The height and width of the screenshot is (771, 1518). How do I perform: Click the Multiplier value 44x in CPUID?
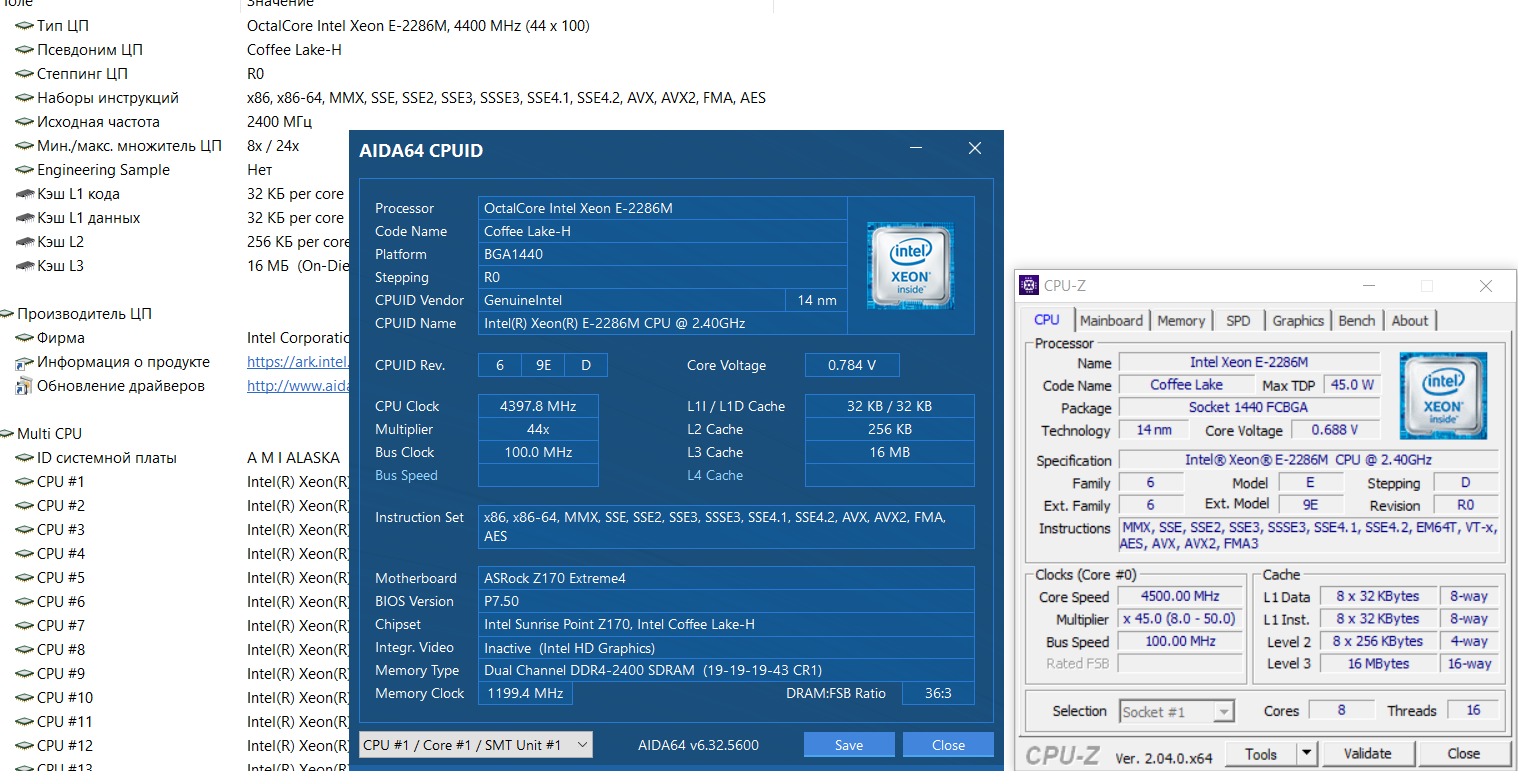[x=538, y=429]
